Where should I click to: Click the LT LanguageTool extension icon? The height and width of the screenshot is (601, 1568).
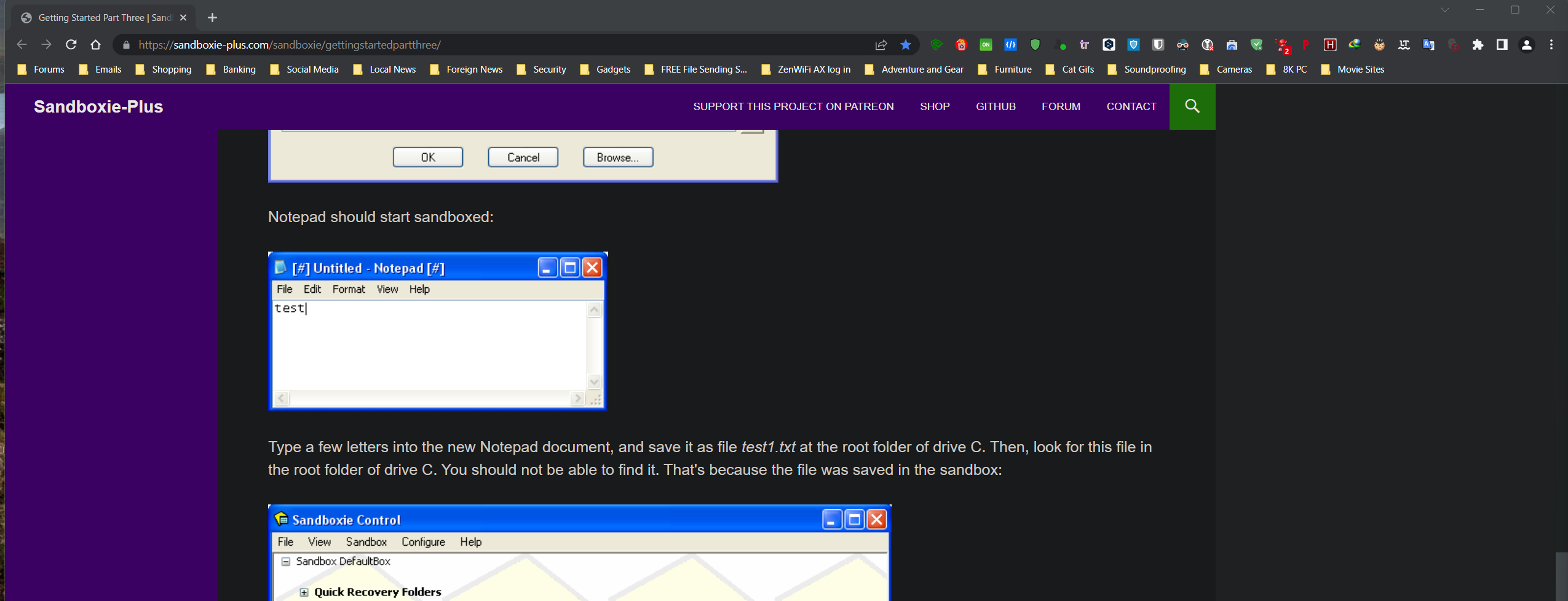coord(1404,45)
